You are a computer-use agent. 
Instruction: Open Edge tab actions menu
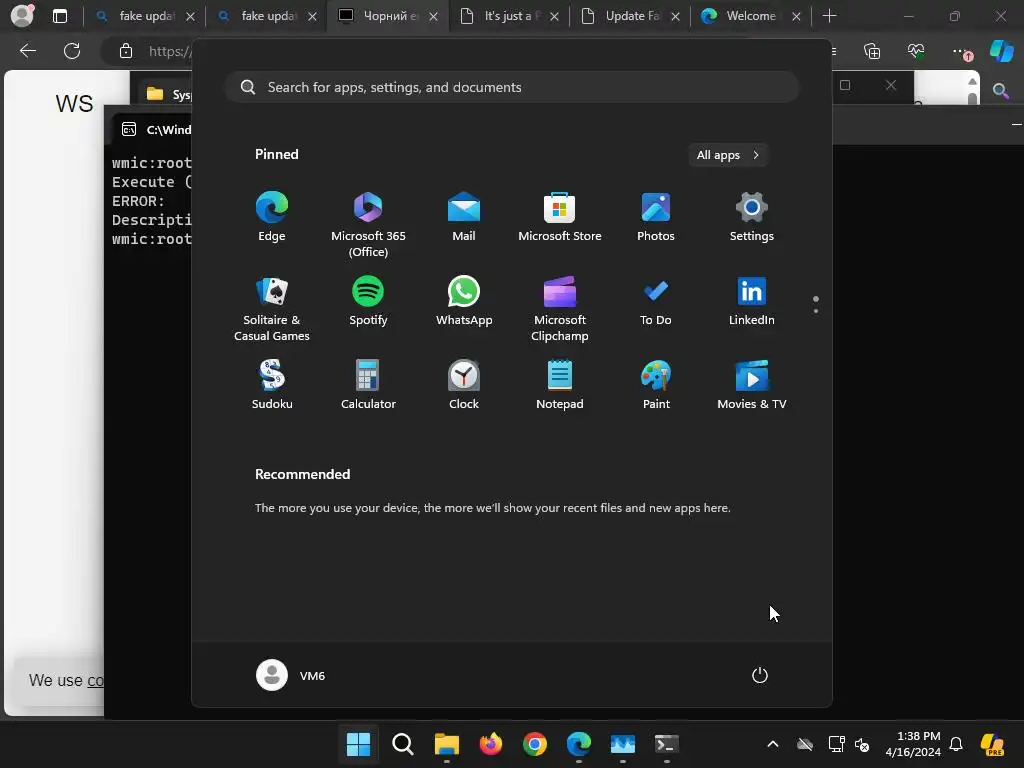[x=59, y=16]
